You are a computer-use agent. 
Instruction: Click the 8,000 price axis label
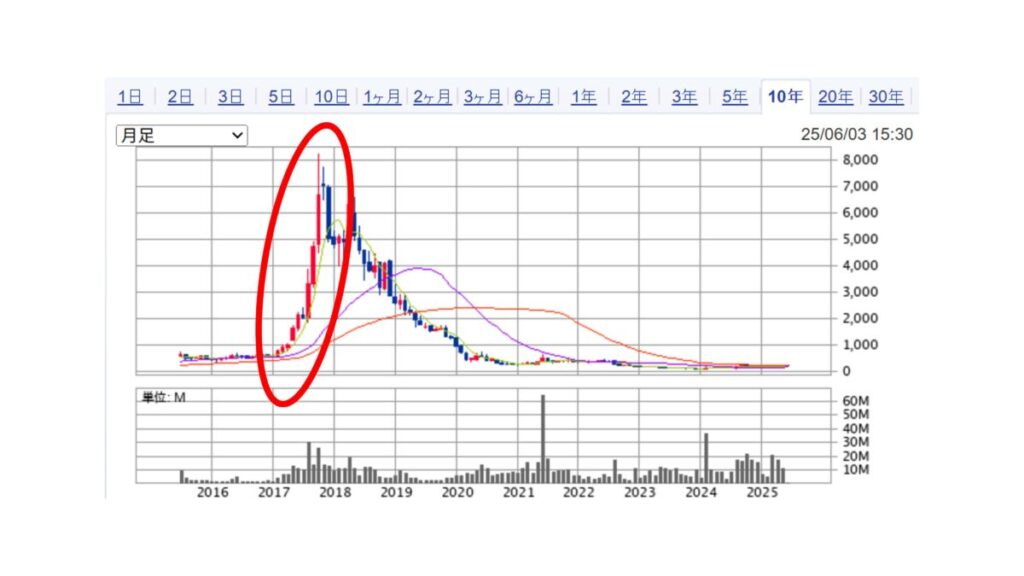click(x=860, y=159)
